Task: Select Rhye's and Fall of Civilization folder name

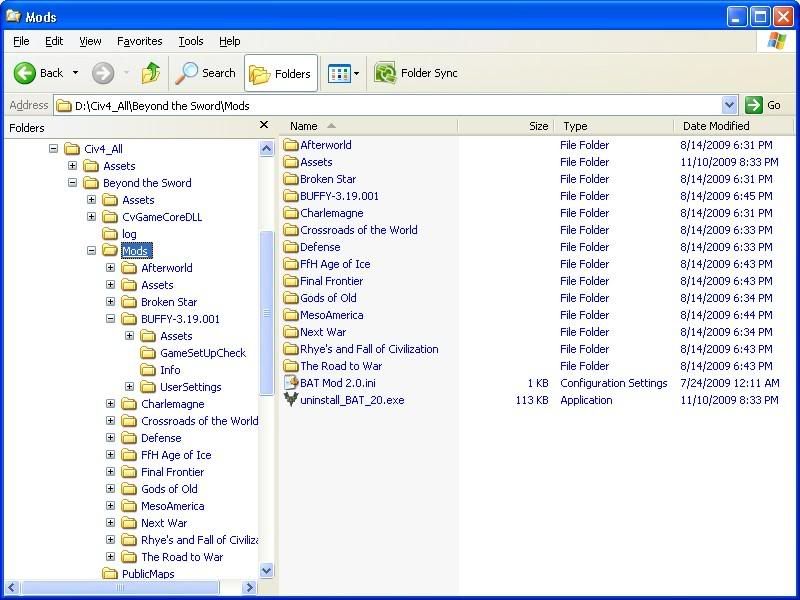Action: [x=369, y=349]
